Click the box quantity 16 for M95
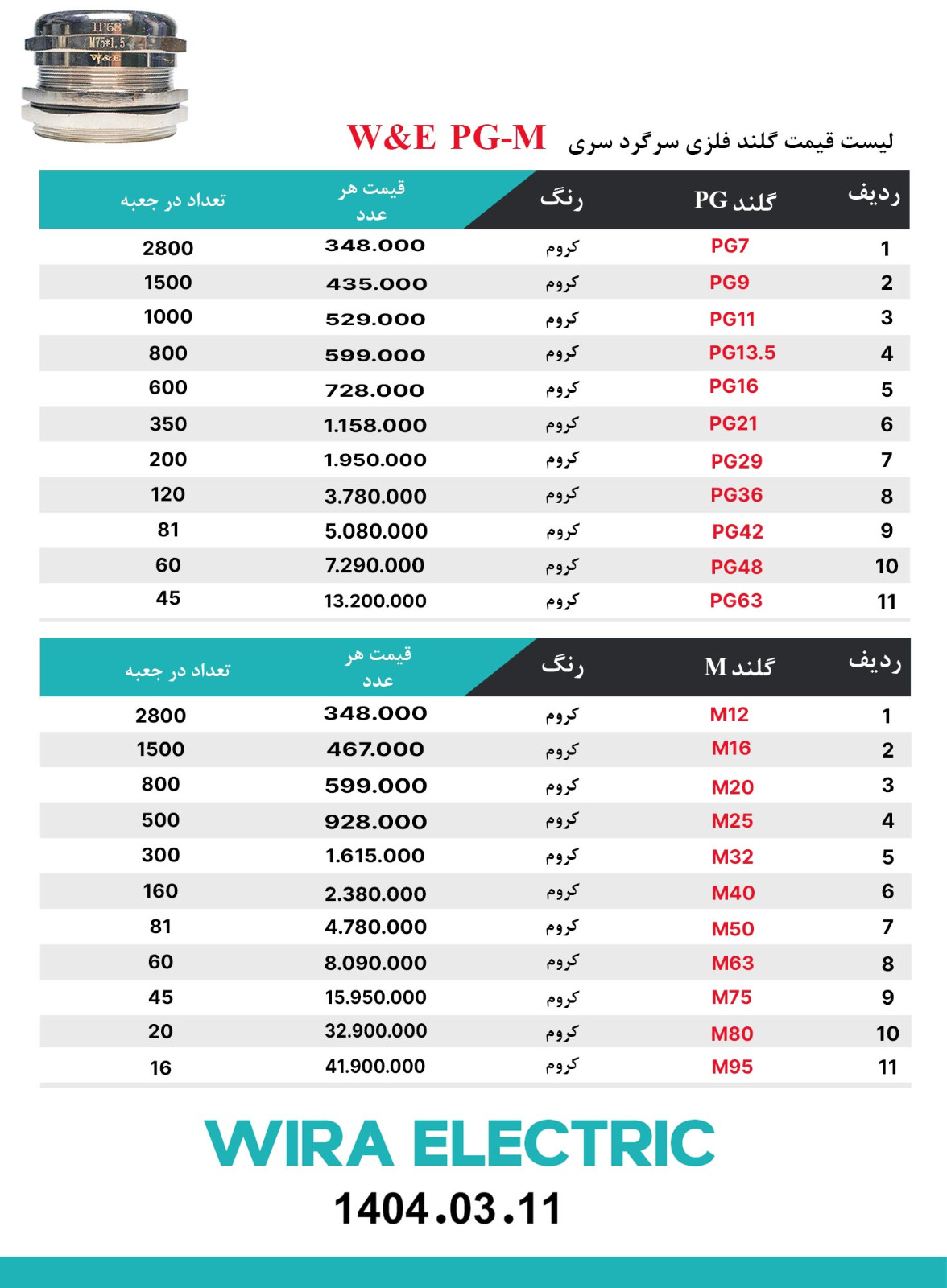This screenshot has height=1288, width=947. 160,1068
